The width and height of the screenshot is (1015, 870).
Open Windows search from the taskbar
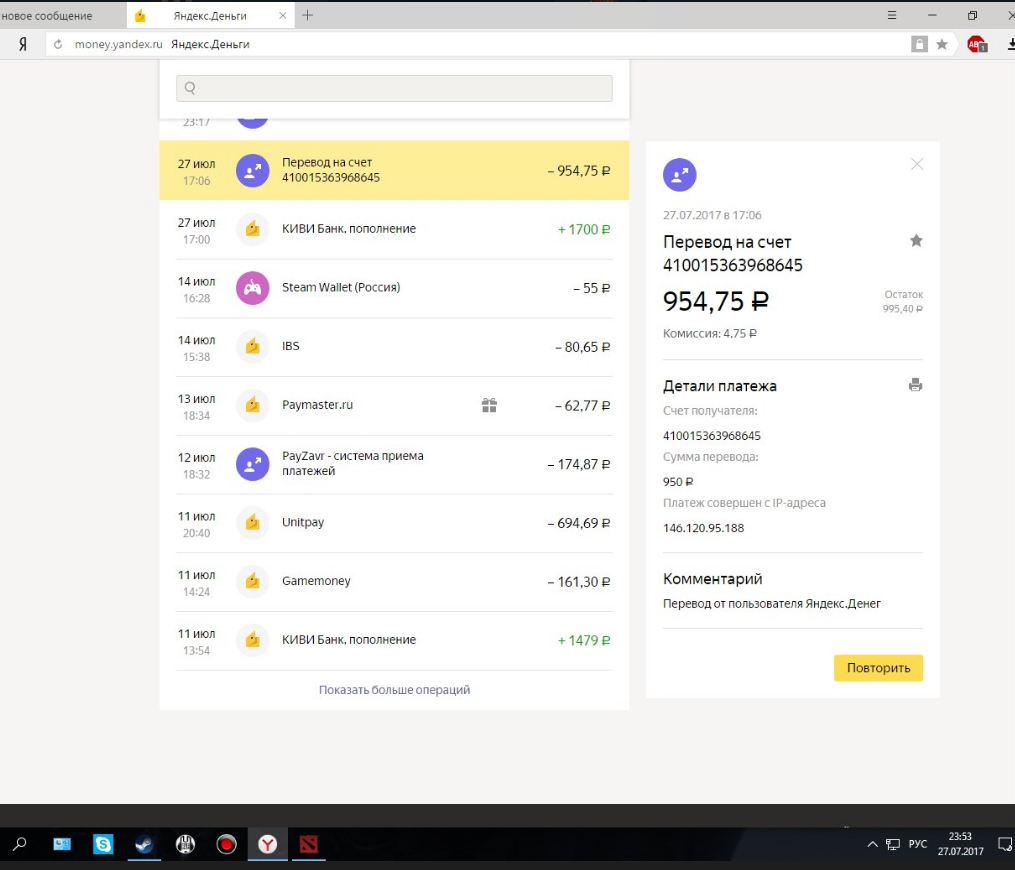click(20, 844)
